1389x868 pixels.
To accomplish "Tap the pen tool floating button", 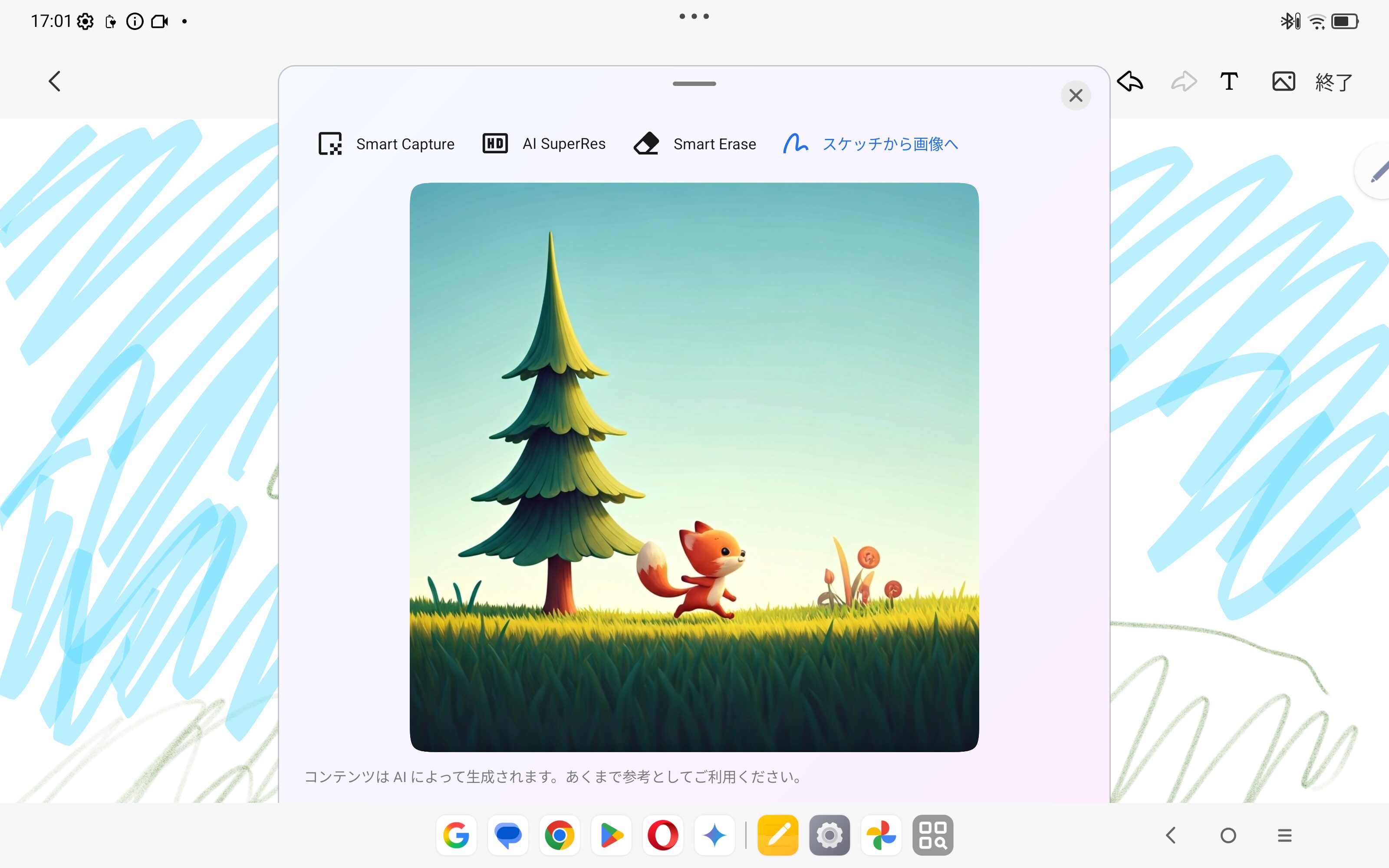I will tap(1378, 172).
